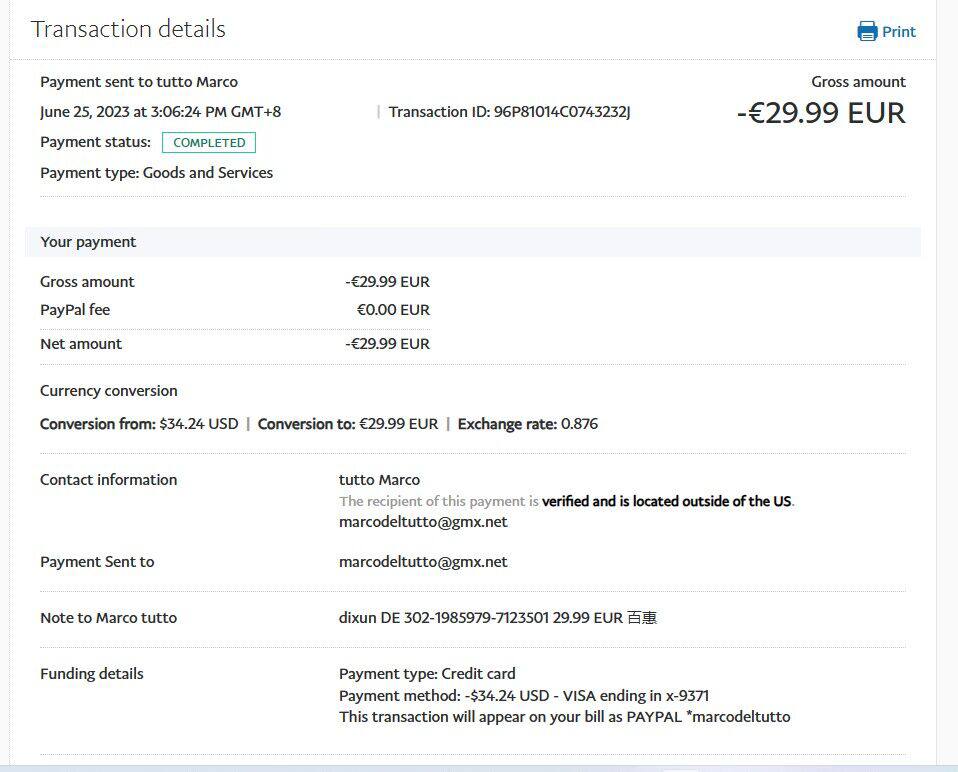
Task: Click recipient name tutto Marco in Contact information
Action: tap(379, 480)
